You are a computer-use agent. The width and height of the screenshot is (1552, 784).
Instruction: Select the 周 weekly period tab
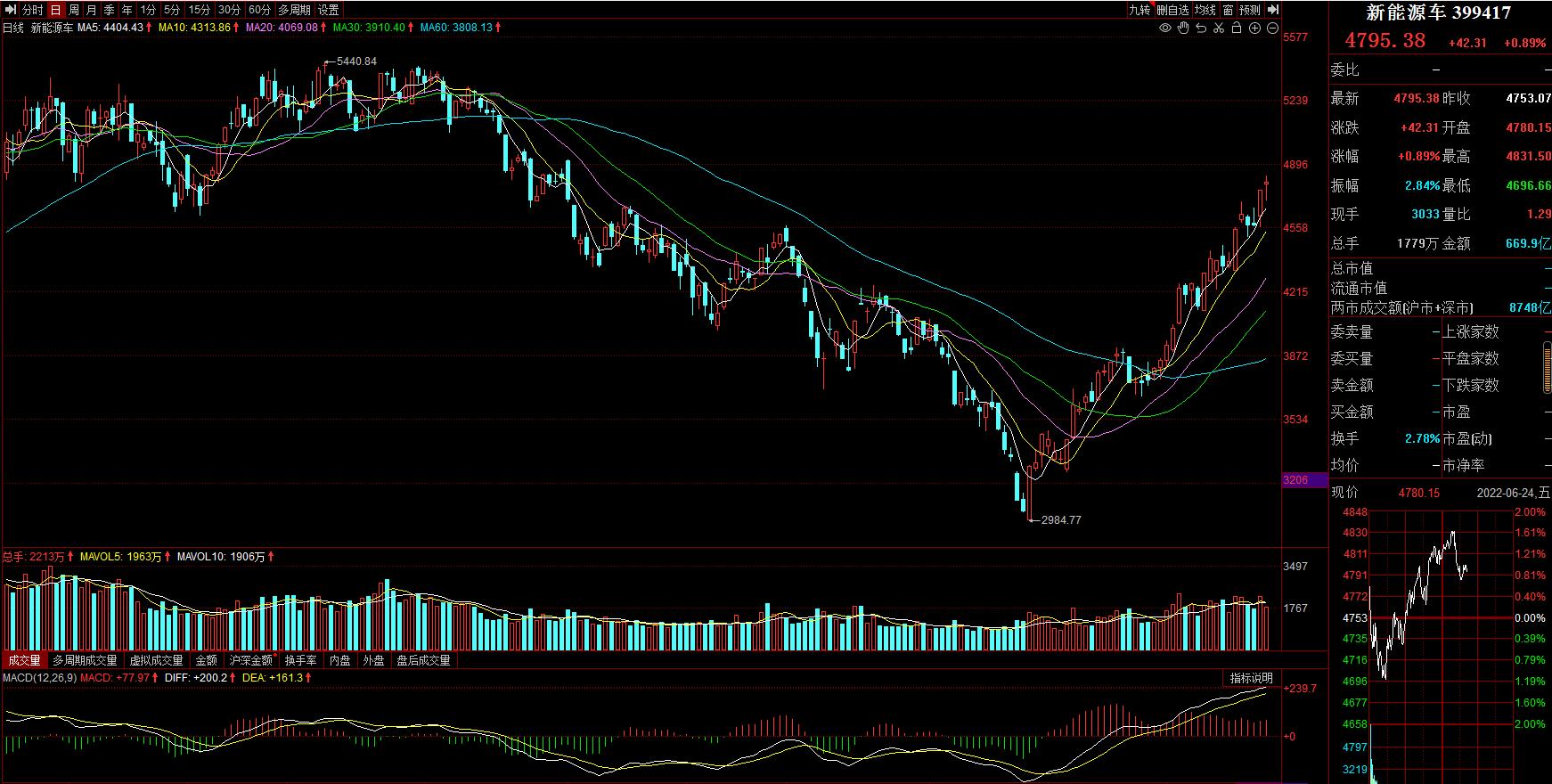[74, 10]
